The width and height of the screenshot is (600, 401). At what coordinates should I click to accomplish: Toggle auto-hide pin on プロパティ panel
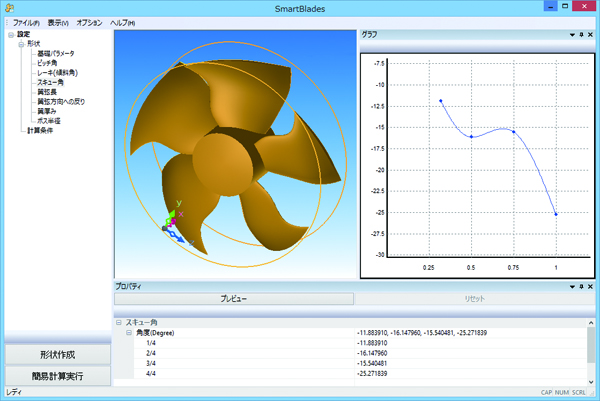[581, 287]
